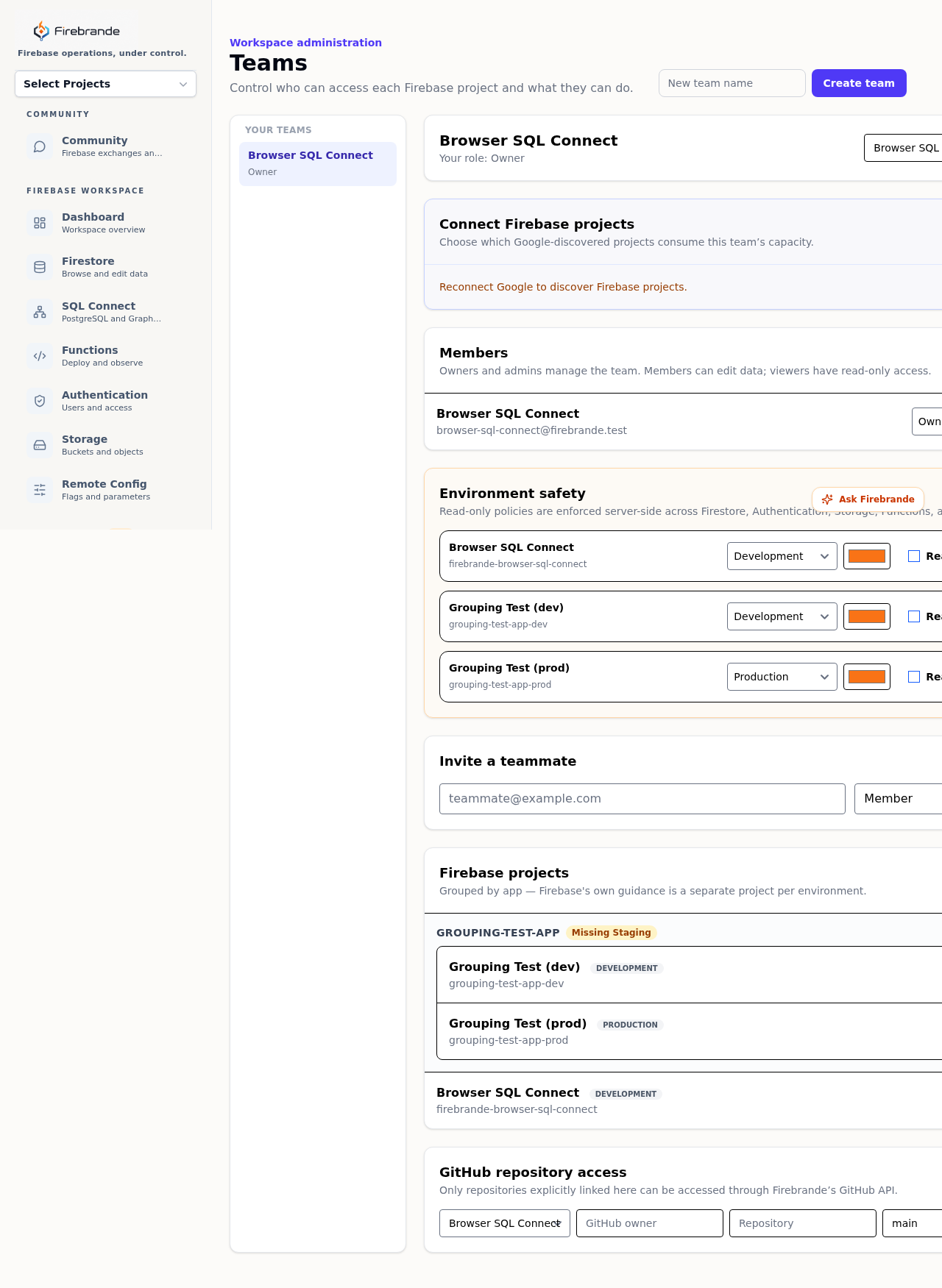Click the sparkle icon on Ask Firebrande
942x1288 pixels.
pos(827,499)
